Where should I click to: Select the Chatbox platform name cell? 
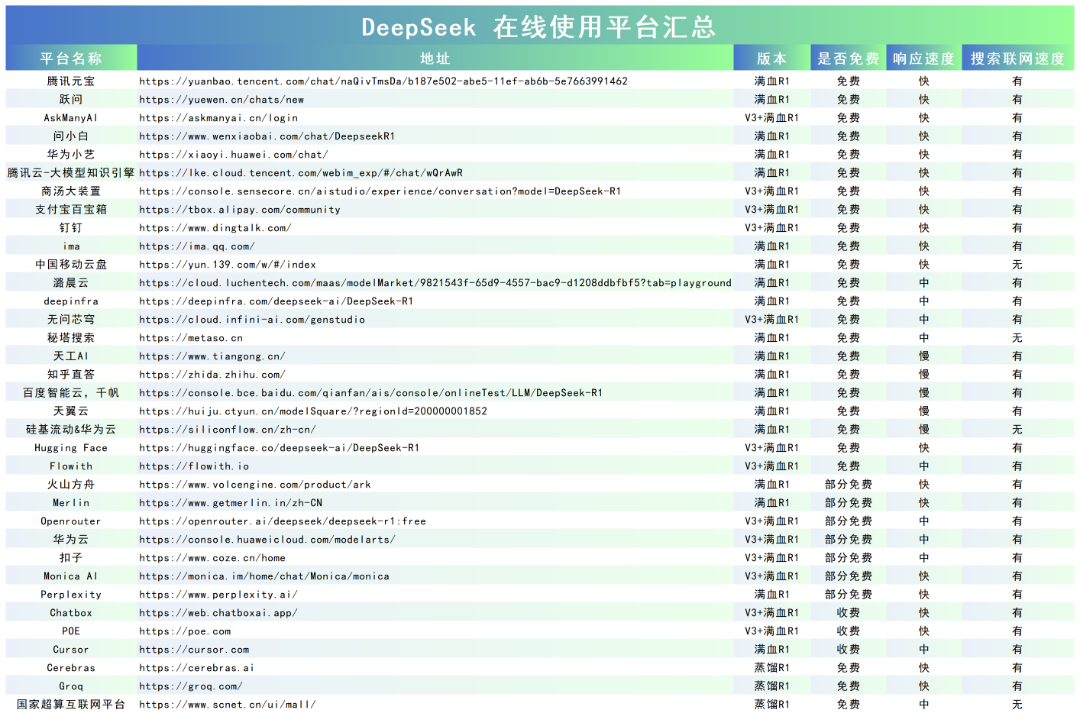(71, 613)
